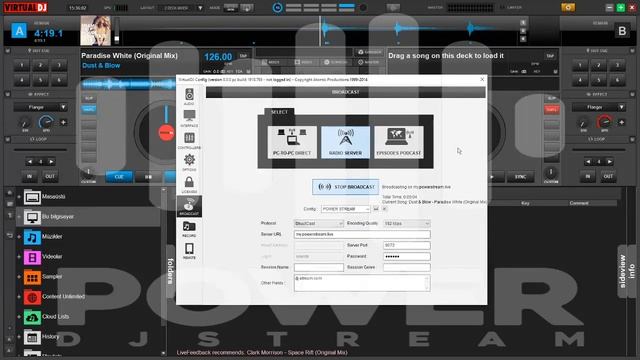
Task: Click the Videolar video icon
Action: pyautogui.click(x=32, y=257)
